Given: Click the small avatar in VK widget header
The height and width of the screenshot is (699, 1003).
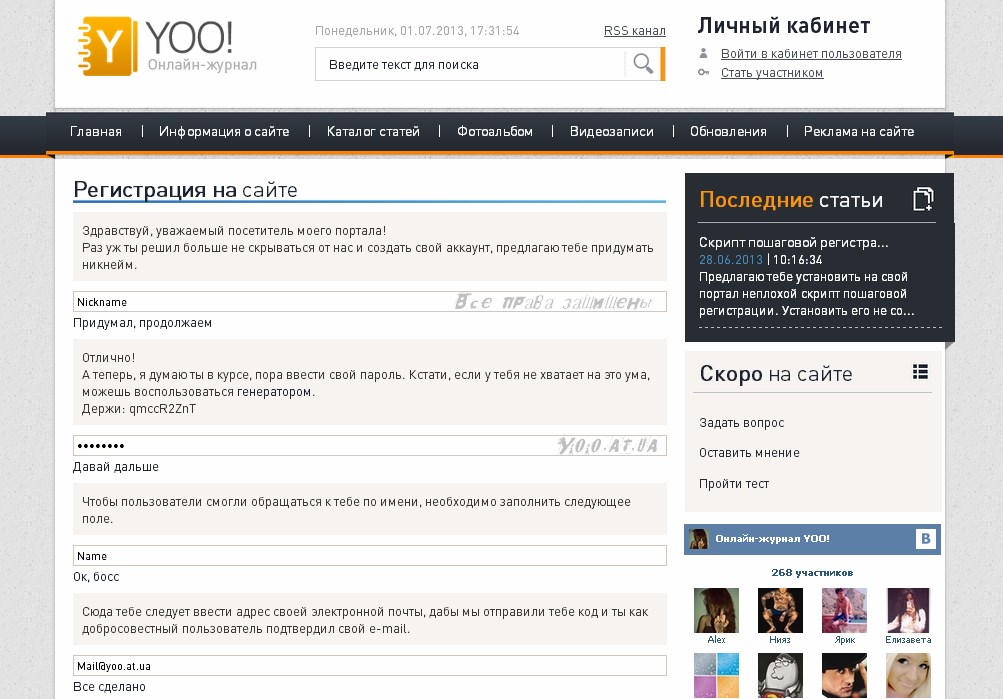Looking at the screenshot, I should pyautogui.click(x=699, y=539).
